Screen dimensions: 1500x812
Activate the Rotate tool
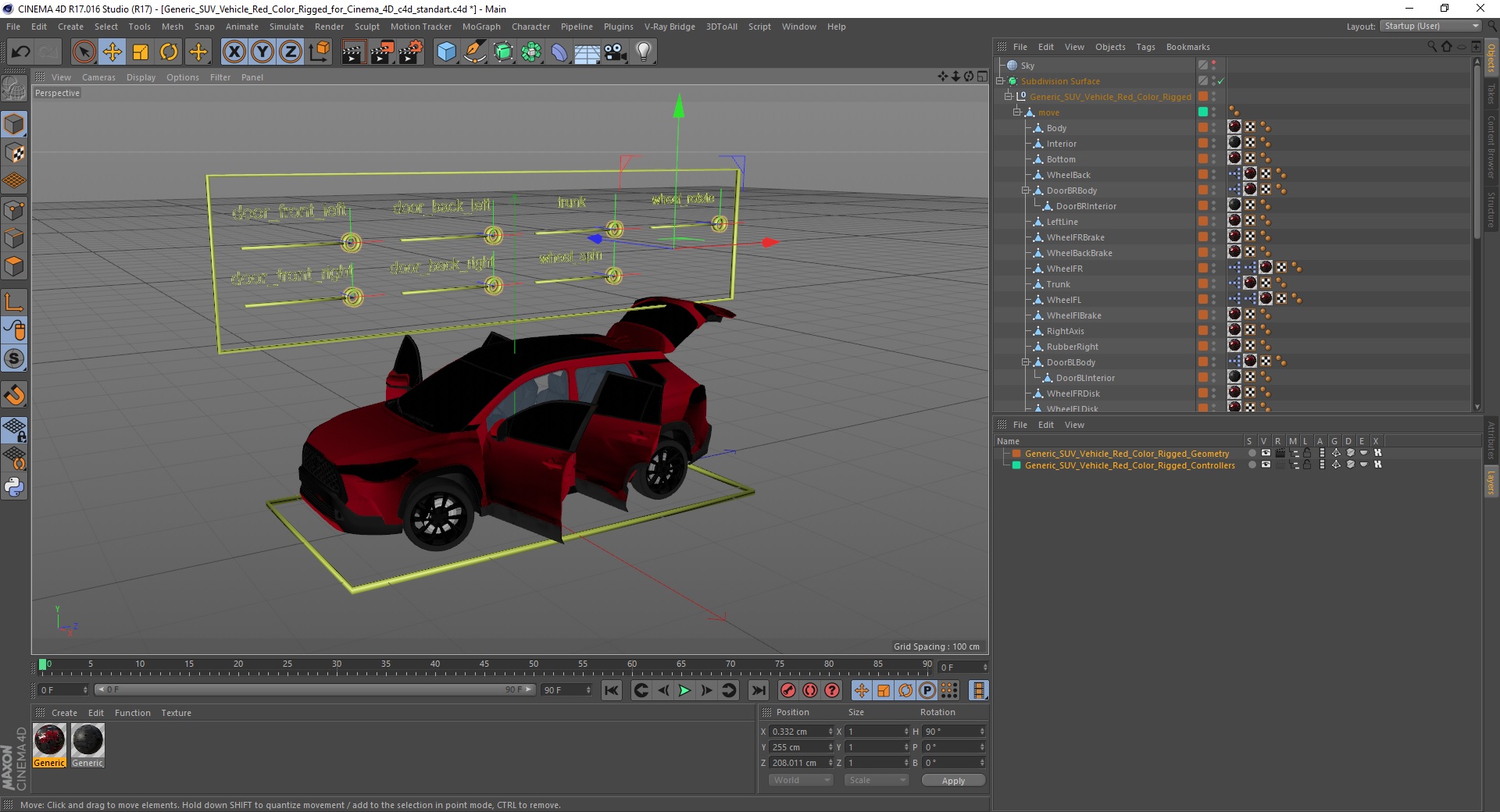169,52
